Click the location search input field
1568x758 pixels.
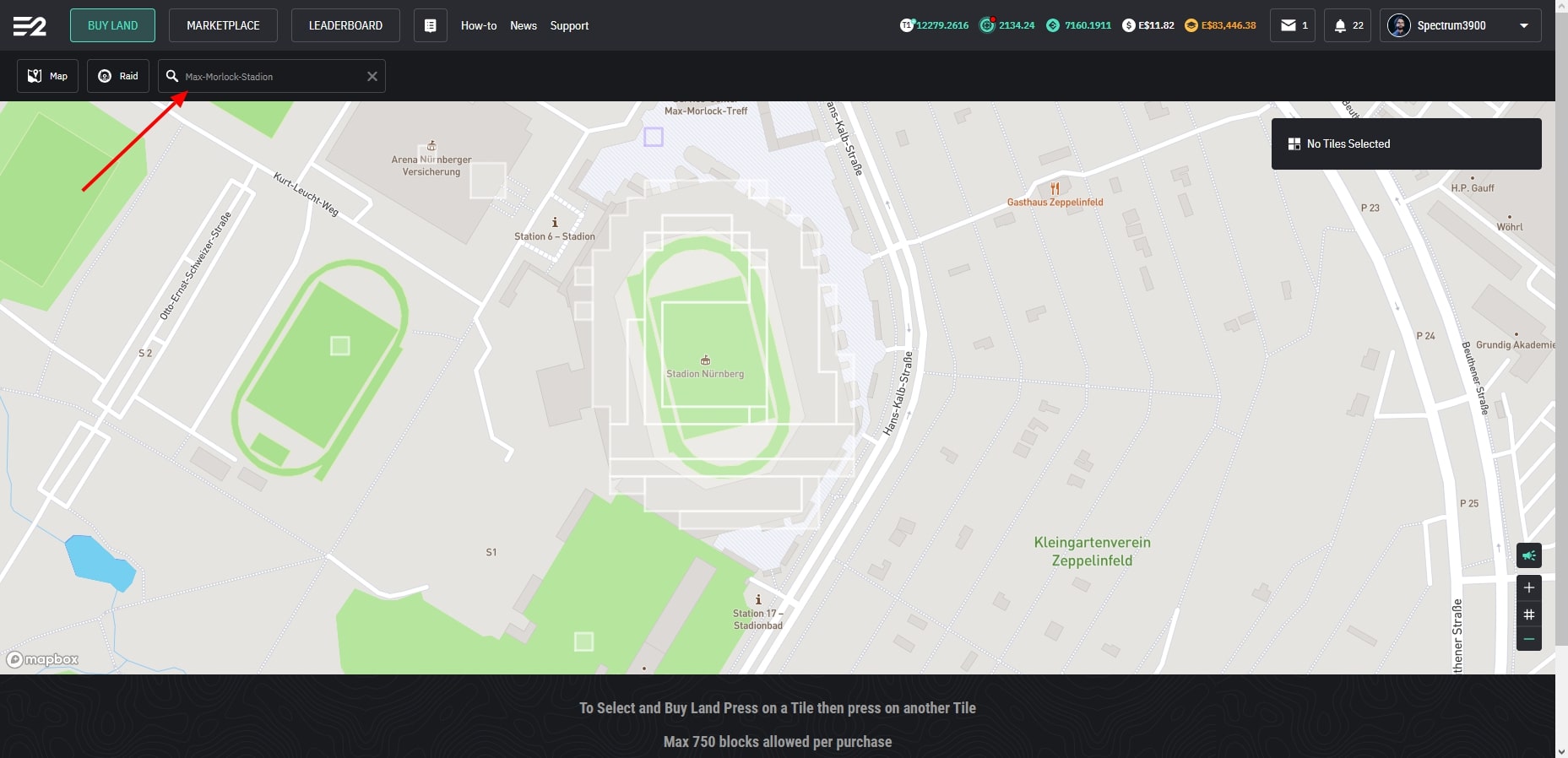pyautogui.click(x=270, y=76)
